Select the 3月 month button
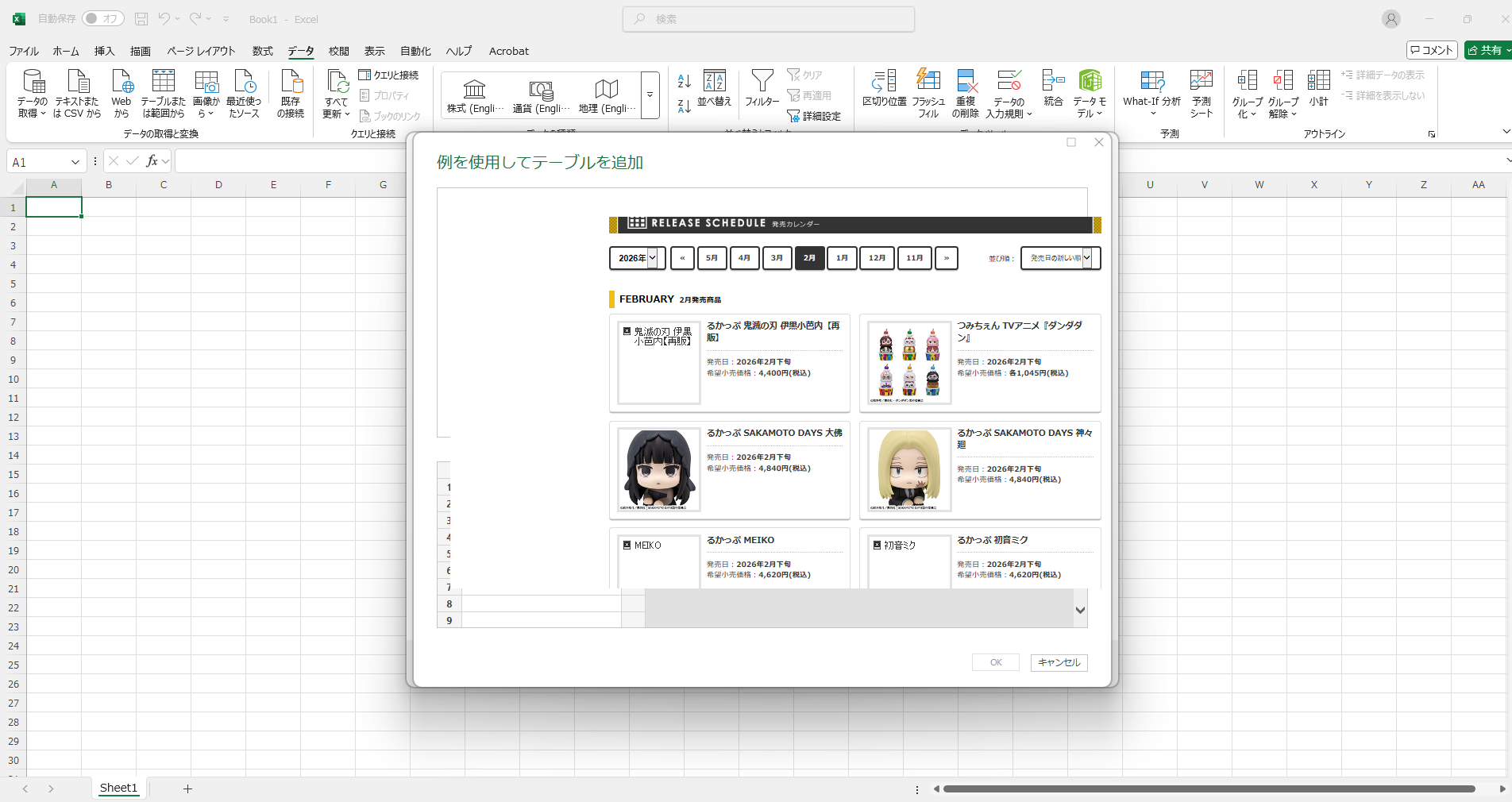The width and height of the screenshot is (1512, 802). [777, 258]
